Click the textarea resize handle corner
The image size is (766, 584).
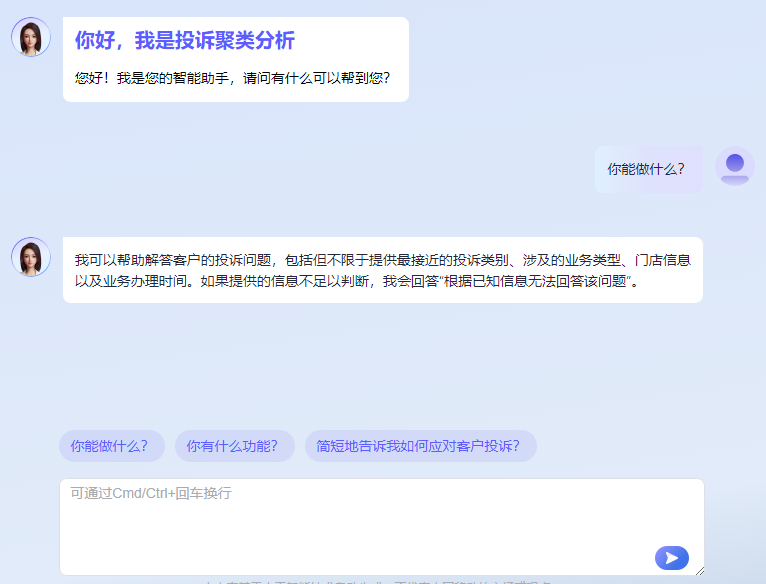699,570
